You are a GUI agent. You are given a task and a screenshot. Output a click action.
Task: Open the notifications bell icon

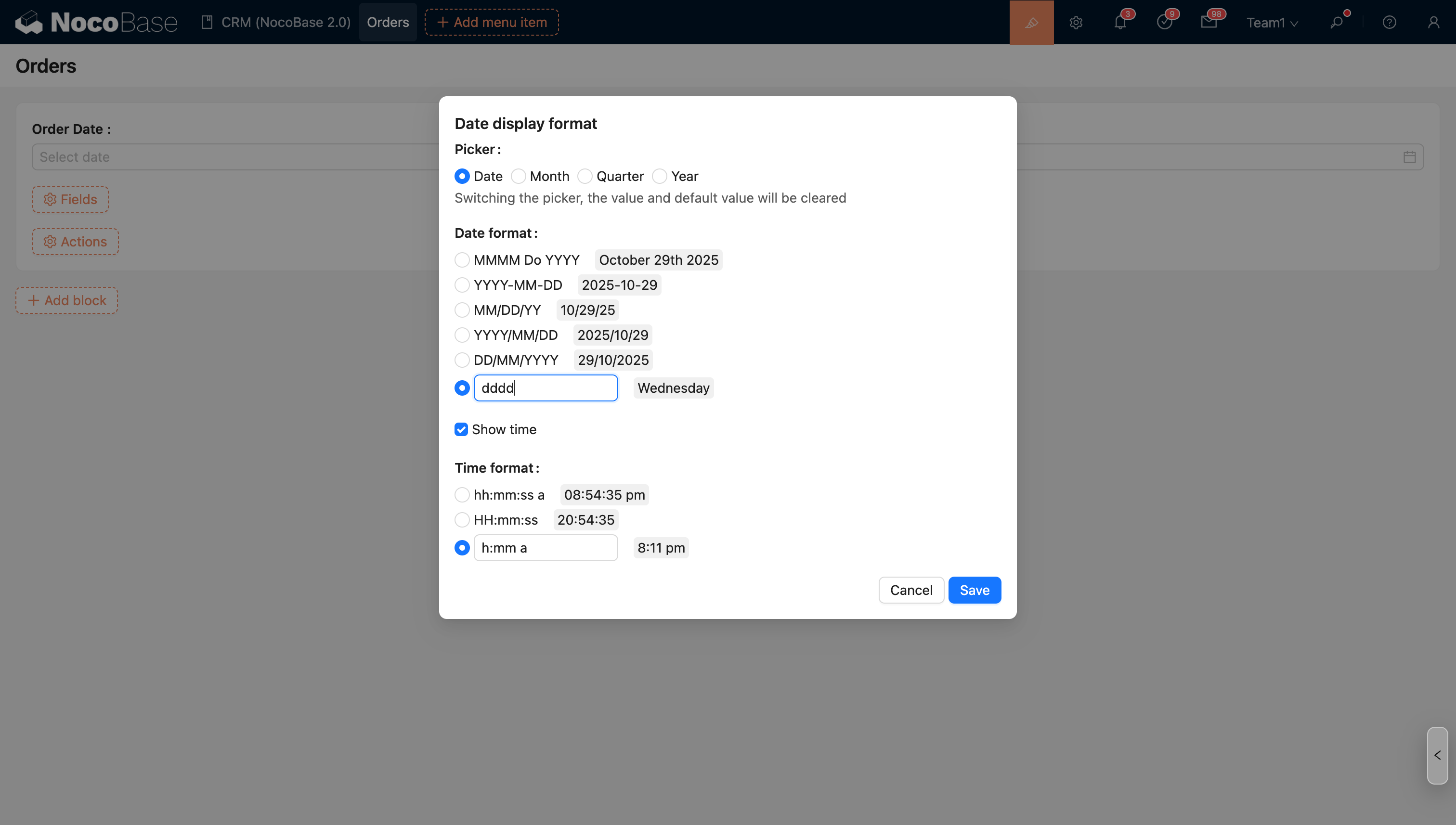click(1120, 23)
